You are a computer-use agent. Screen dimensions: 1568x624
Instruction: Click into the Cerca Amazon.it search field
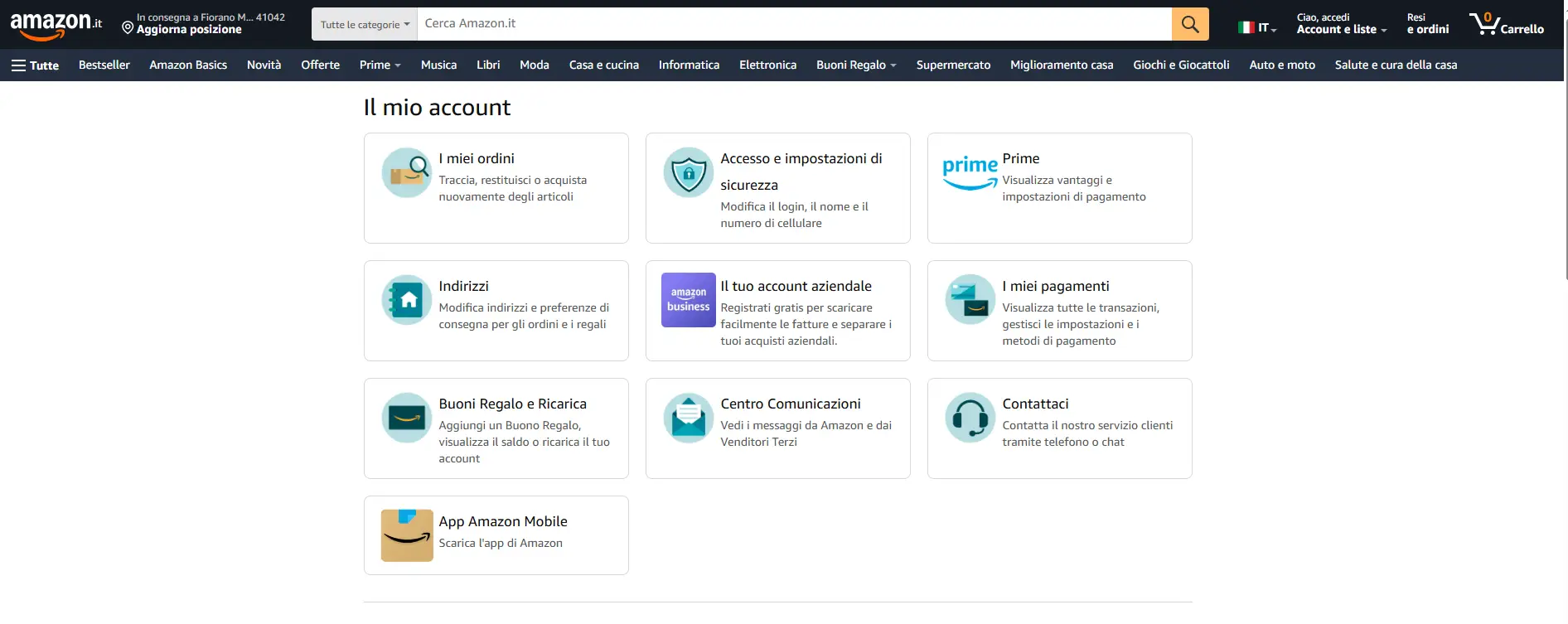(x=793, y=24)
